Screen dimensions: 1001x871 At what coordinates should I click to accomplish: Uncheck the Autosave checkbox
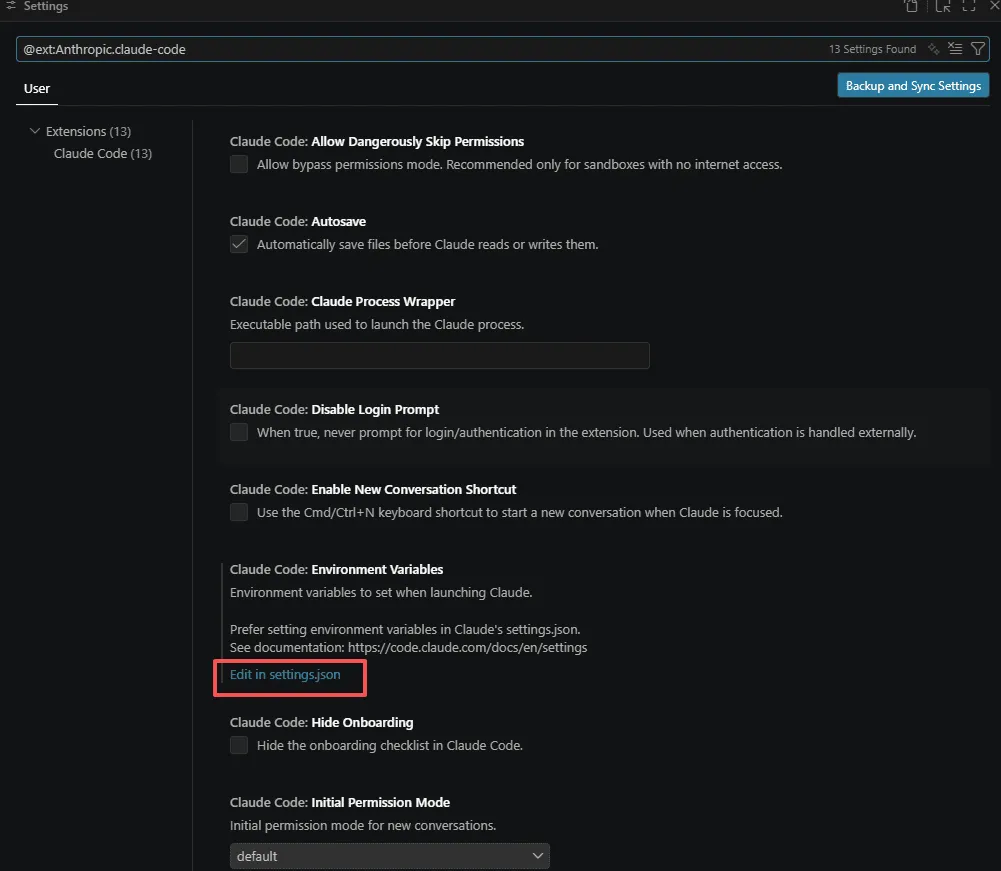pyautogui.click(x=239, y=244)
